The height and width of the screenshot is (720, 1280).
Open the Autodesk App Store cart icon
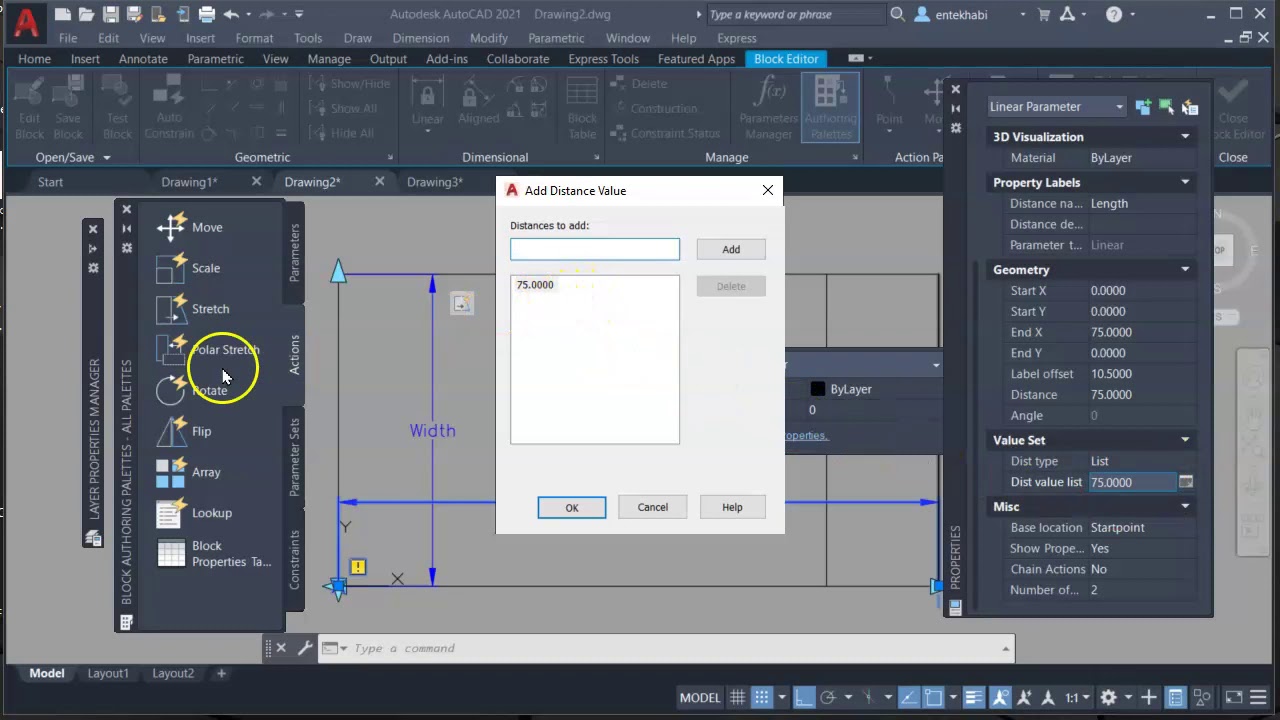point(1044,14)
